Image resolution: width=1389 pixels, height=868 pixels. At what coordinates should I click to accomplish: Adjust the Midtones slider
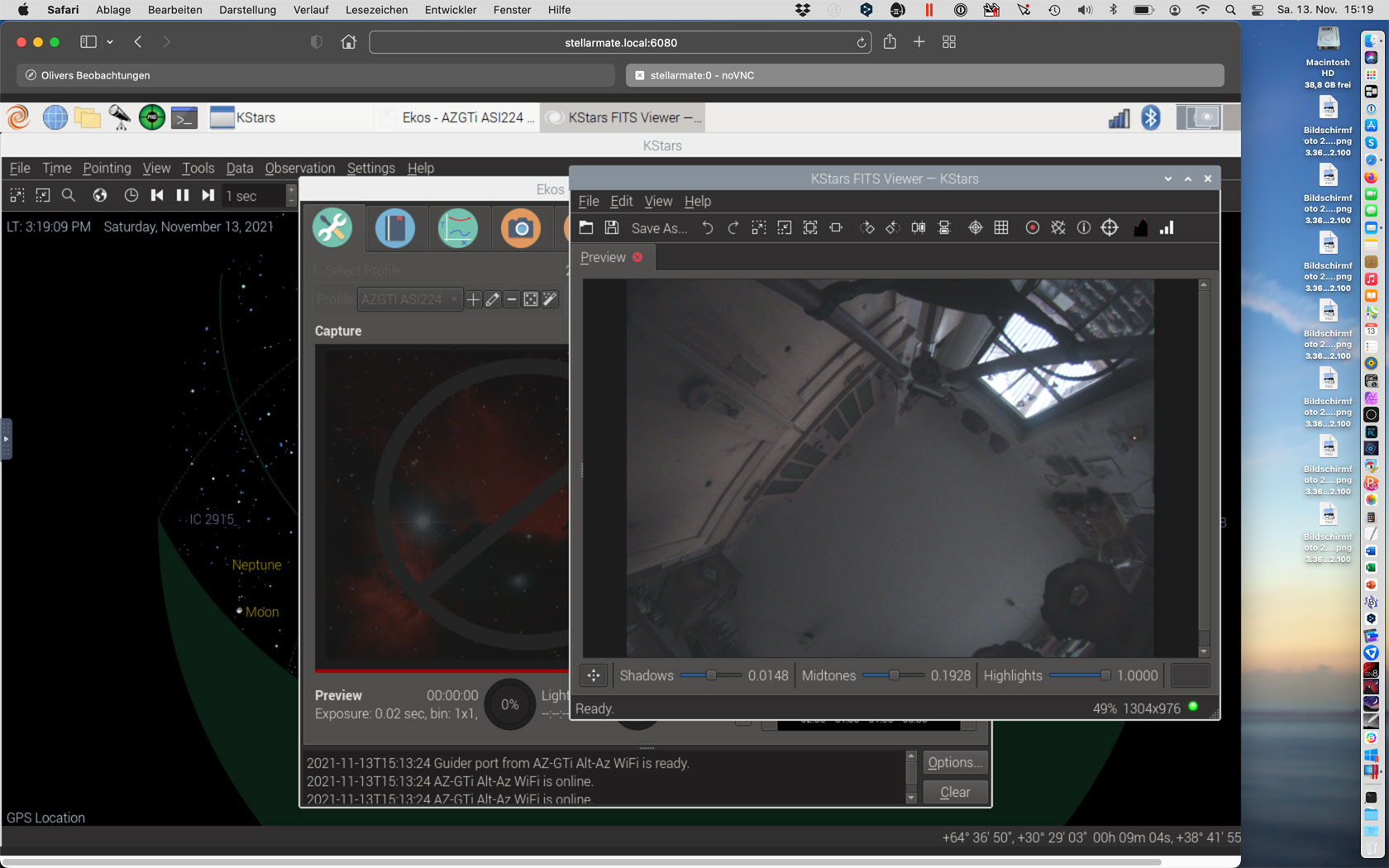tap(893, 675)
